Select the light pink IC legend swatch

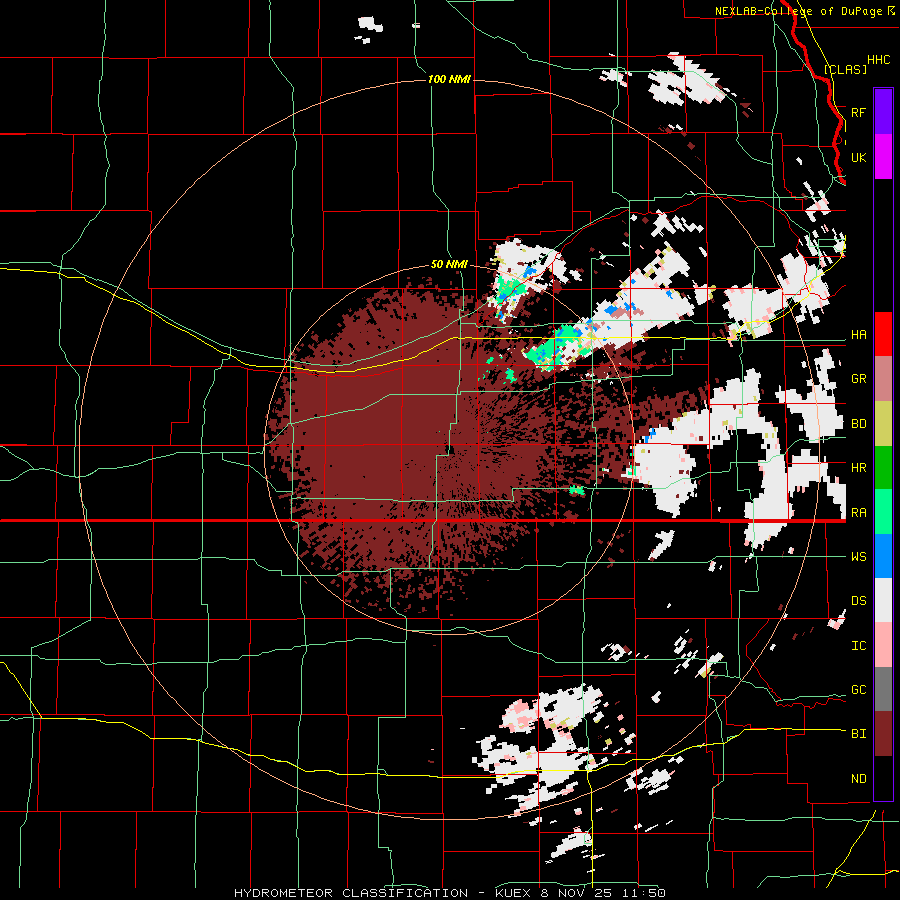(x=883, y=645)
